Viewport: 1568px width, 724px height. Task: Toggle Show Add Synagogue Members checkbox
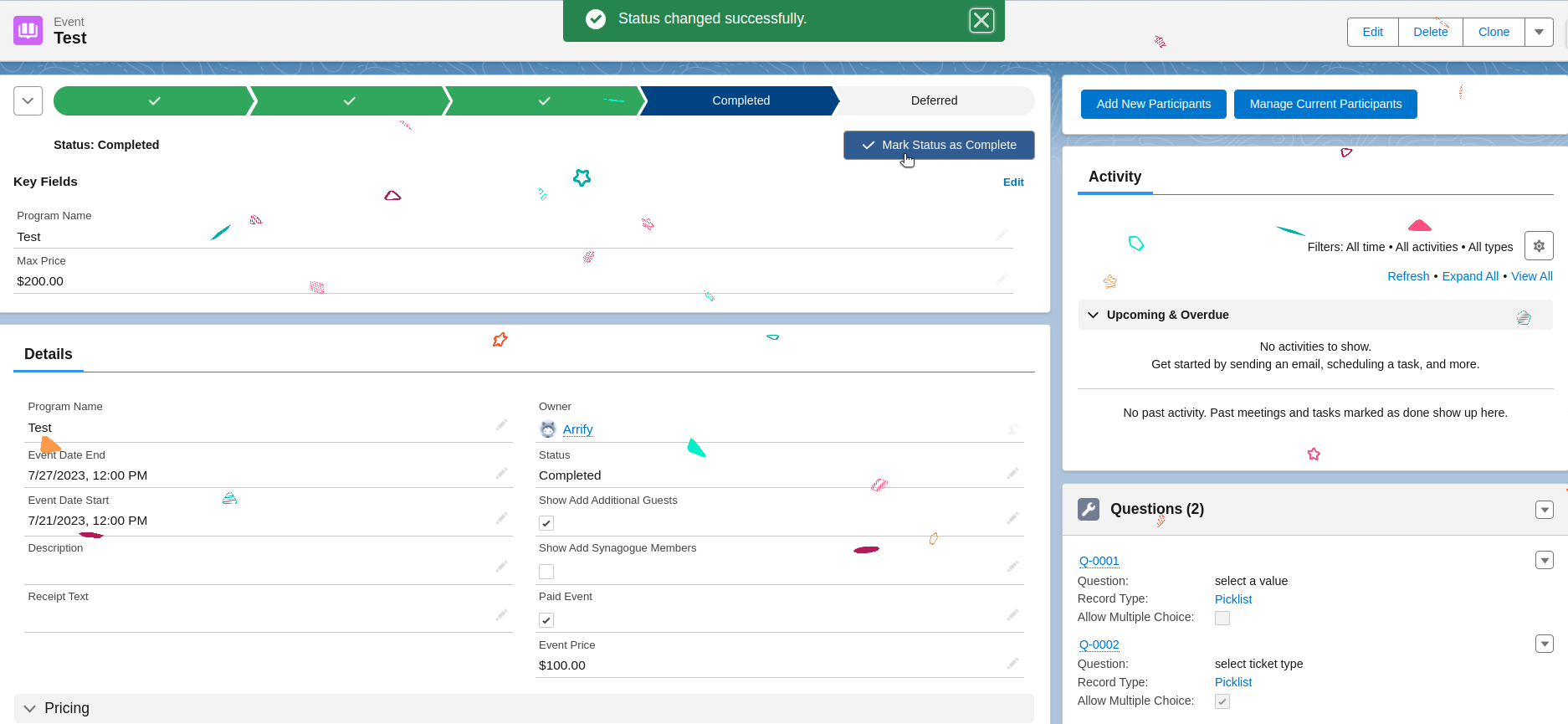pyautogui.click(x=546, y=572)
